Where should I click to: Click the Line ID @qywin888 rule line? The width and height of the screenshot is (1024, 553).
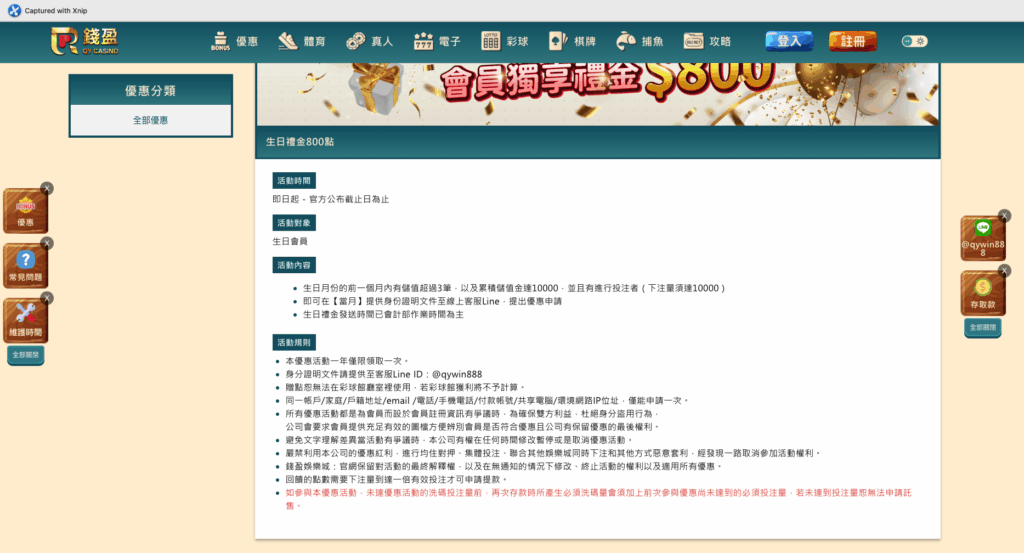[383, 374]
